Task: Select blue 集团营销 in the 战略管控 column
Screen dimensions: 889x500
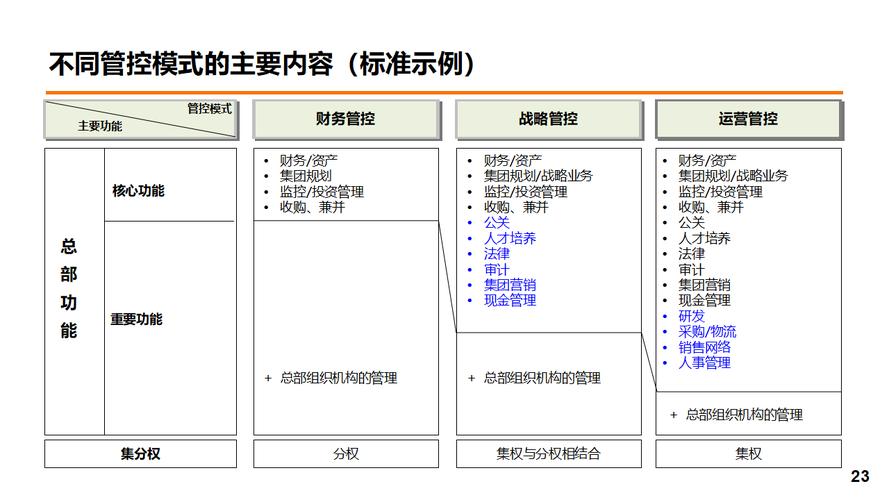Action: click(x=510, y=285)
